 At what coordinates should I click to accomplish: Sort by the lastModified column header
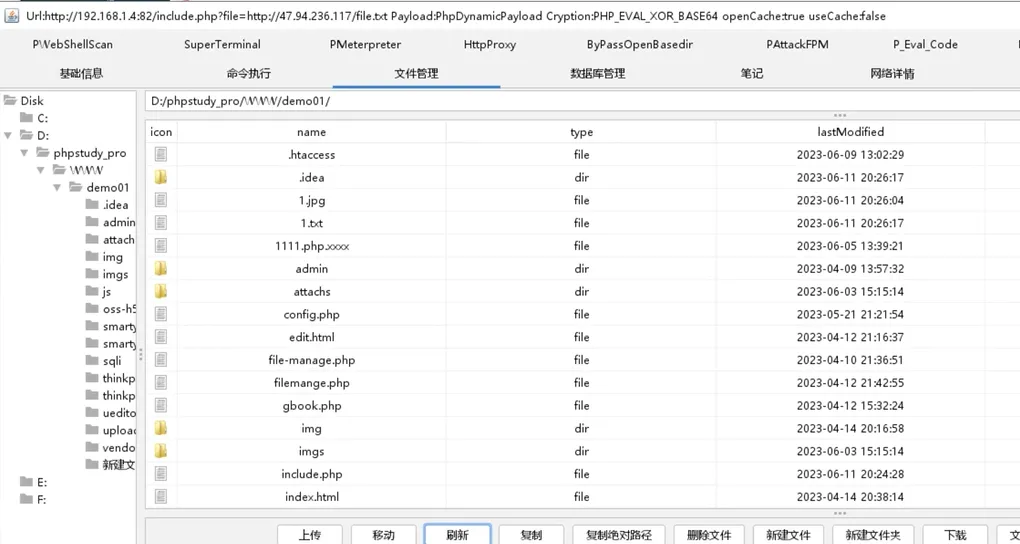(850, 132)
